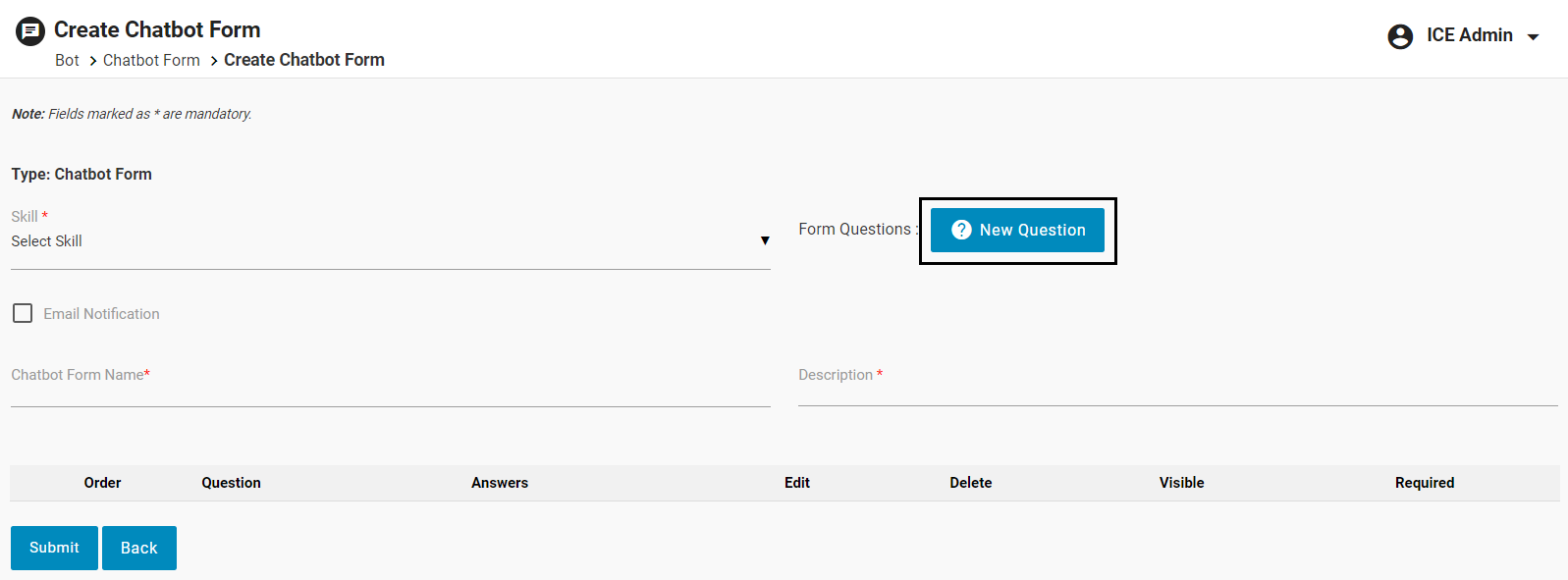This screenshot has width=1568, height=580.
Task: Click the Order column header
Action: coord(102,483)
